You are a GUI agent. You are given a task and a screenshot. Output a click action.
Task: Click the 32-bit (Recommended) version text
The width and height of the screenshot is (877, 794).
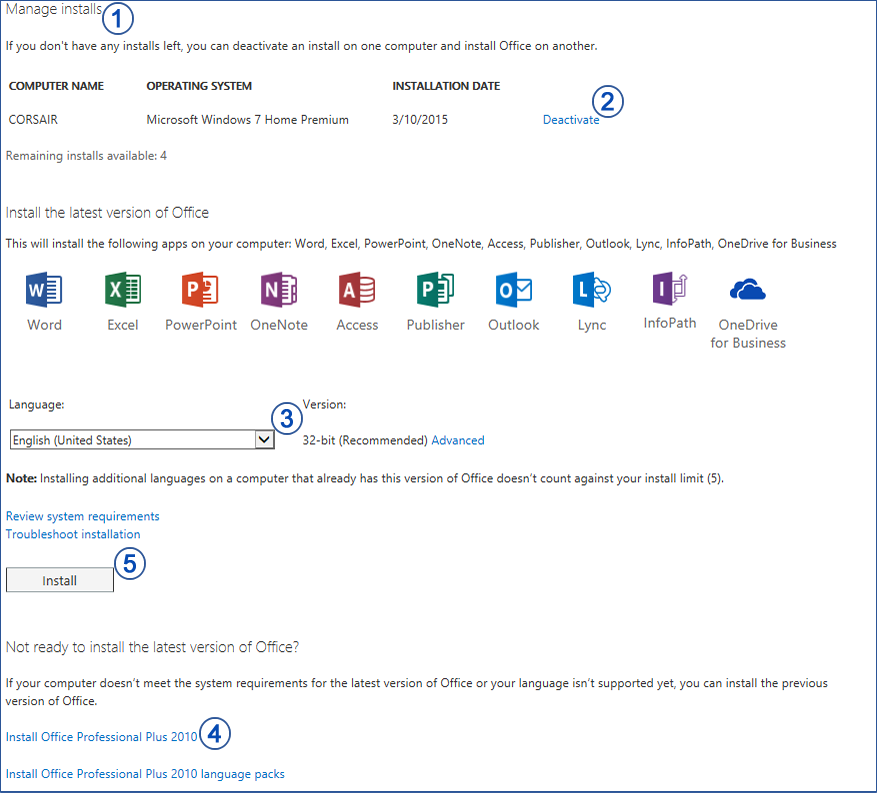(x=365, y=440)
